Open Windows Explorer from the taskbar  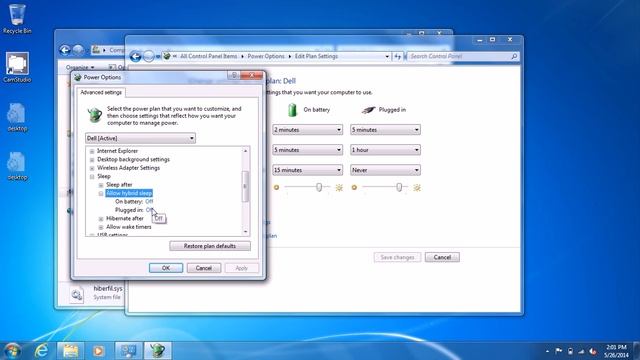pos(70,351)
